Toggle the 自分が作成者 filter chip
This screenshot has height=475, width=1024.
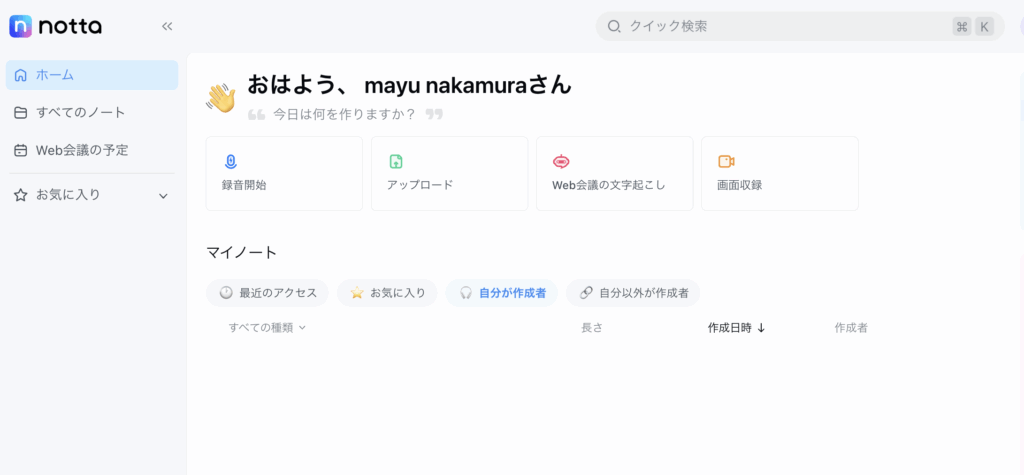coord(502,293)
